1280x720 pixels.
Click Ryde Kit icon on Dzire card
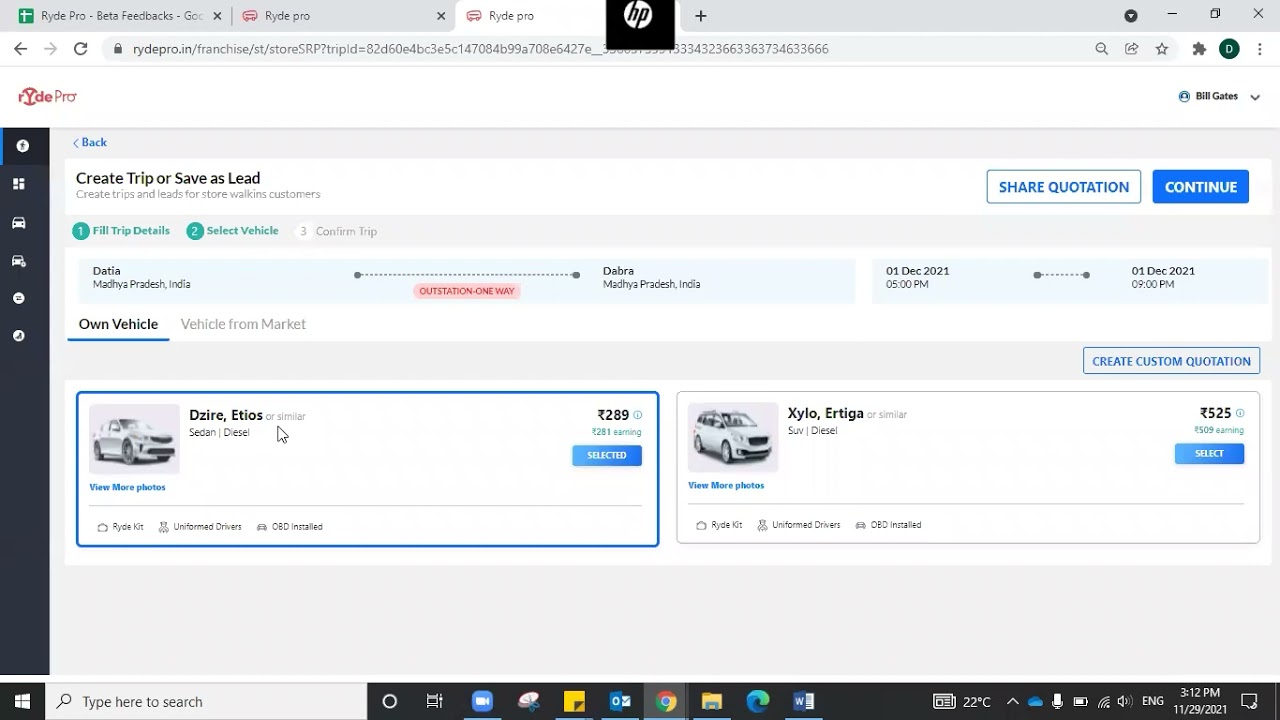coord(102,527)
